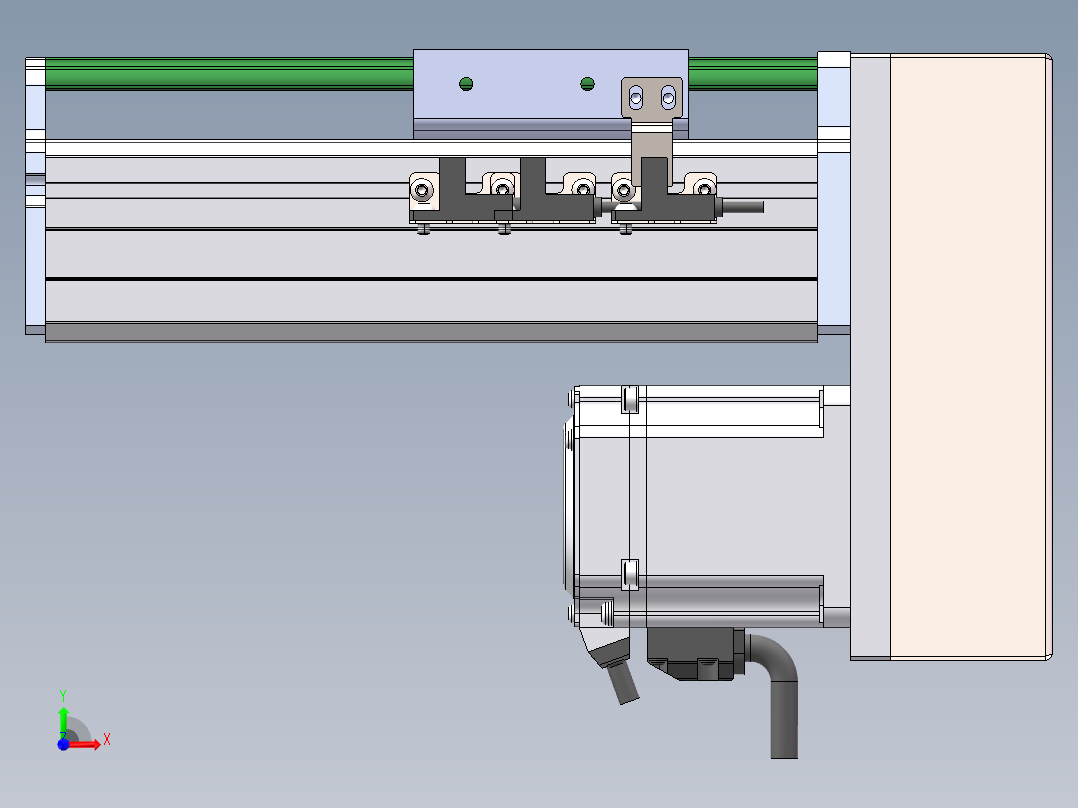Select the beige belt cover housing
1078x808 pixels.
tap(970, 357)
